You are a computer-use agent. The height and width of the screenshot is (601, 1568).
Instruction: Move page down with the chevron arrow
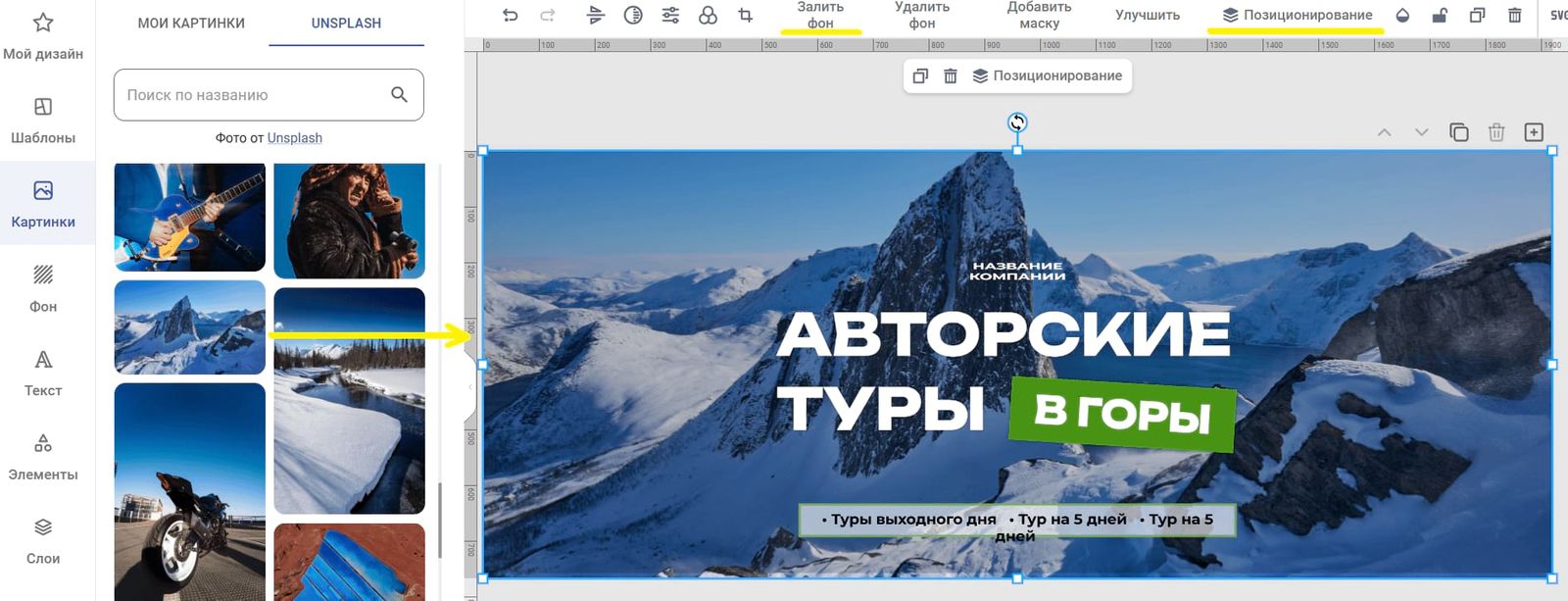tap(1421, 132)
